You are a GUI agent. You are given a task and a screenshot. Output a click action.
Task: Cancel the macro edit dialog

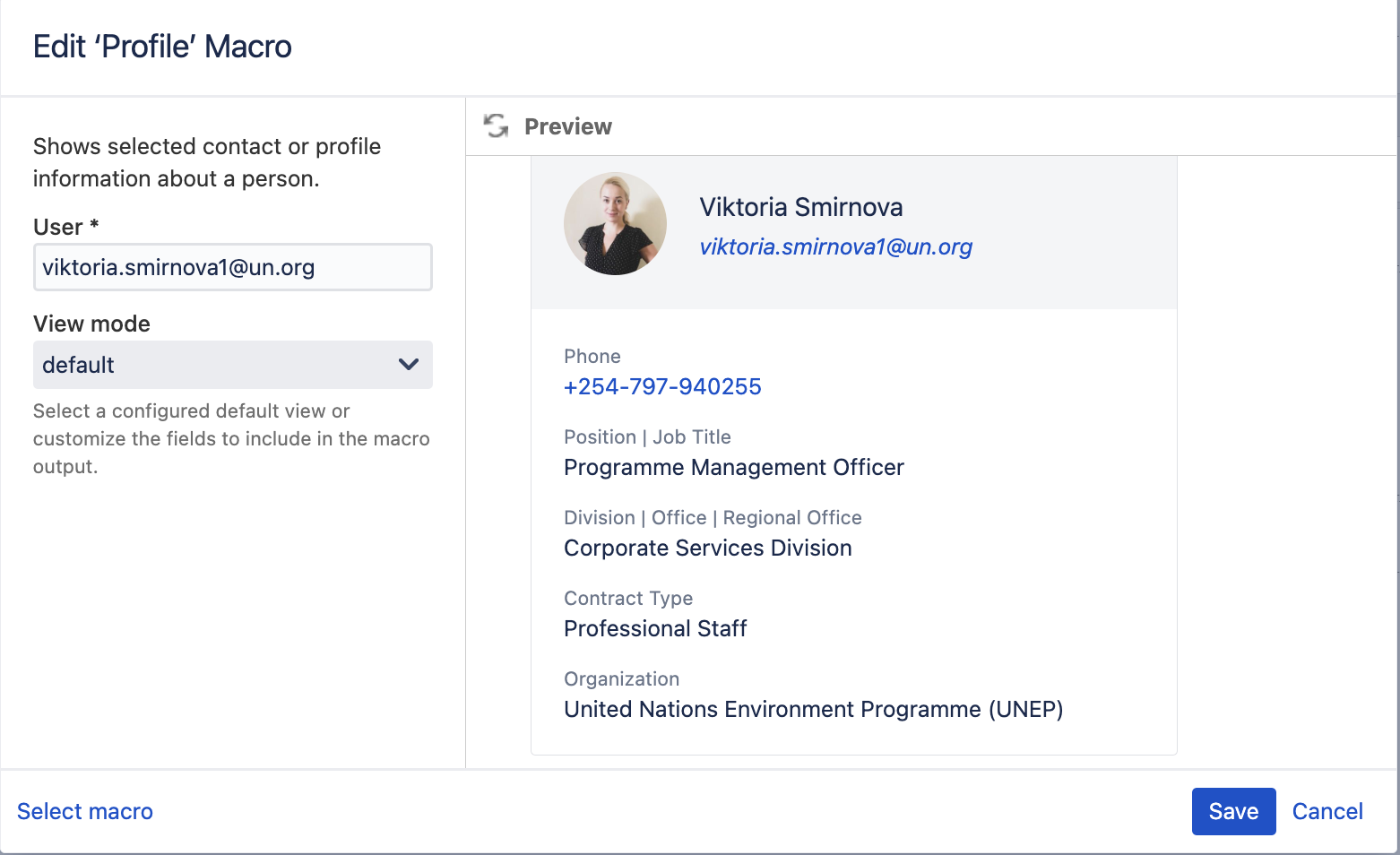coord(1327,811)
